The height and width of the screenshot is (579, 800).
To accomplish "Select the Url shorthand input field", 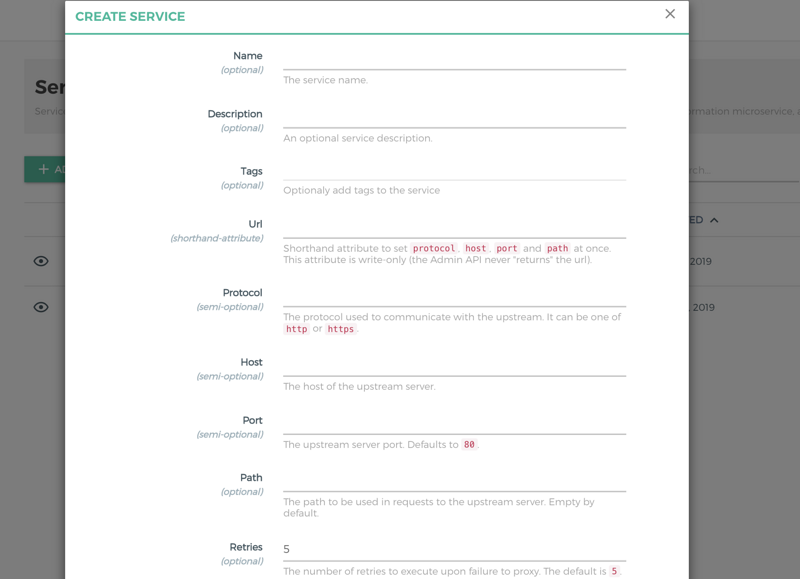I will 454,226.
